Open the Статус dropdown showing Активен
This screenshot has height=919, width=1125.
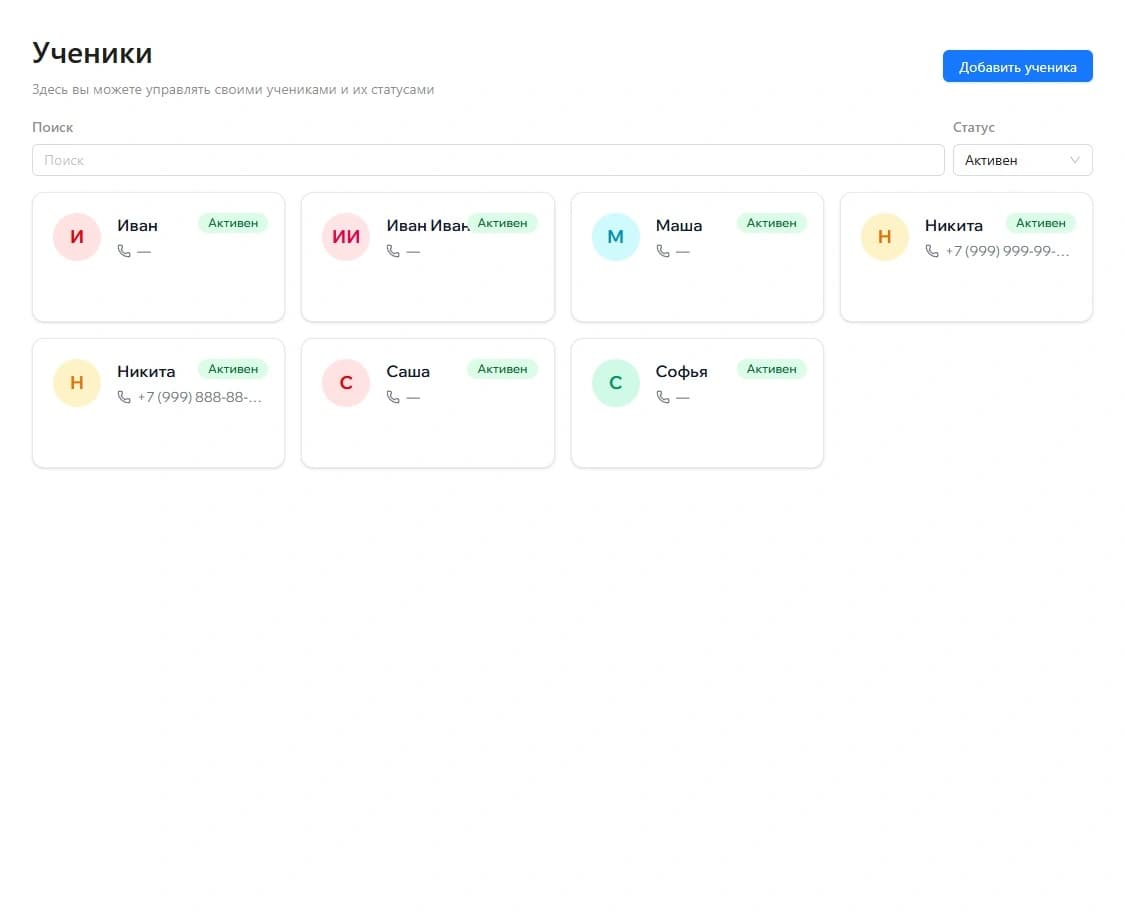point(1022,160)
